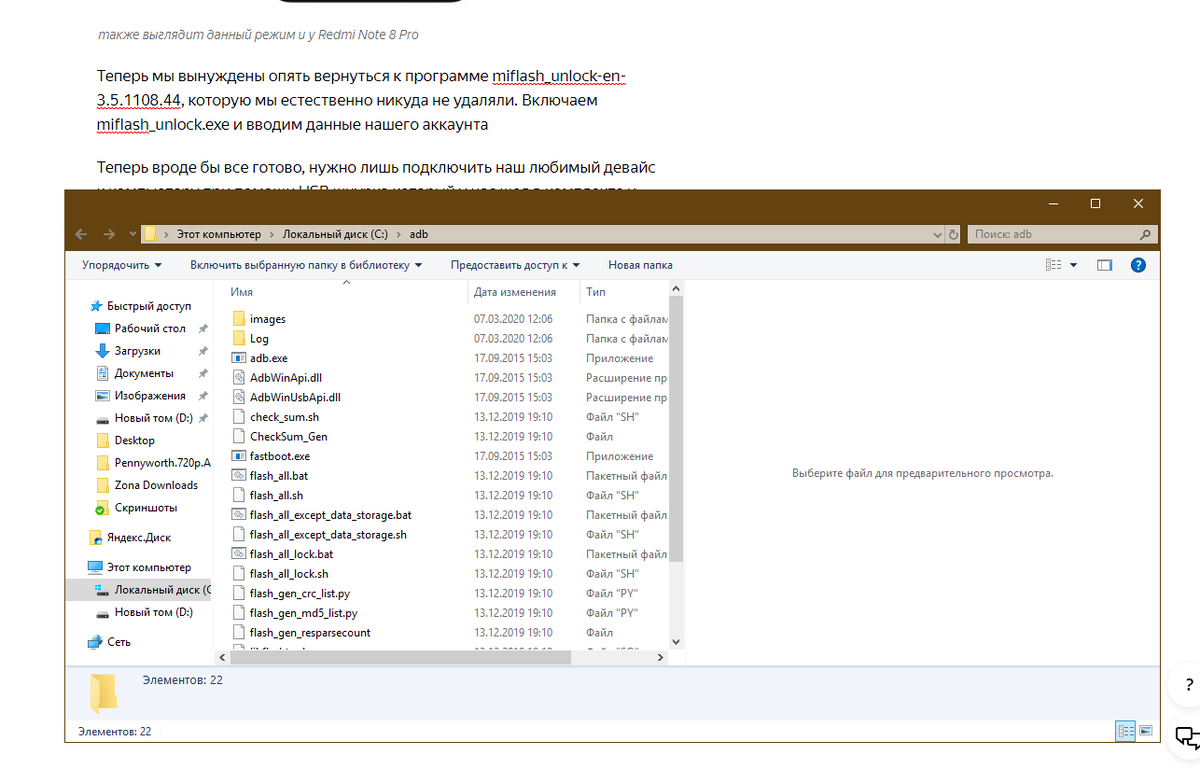
Task: Toggle the preview pane button
Action: 1104,265
